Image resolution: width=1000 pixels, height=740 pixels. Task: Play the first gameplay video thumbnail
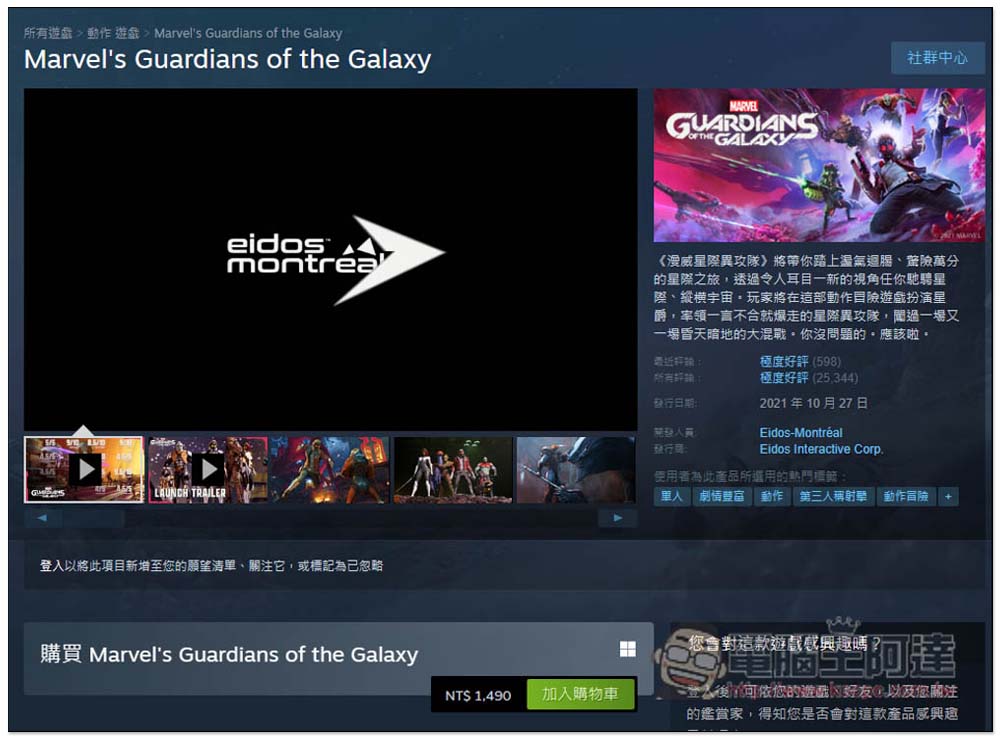(x=84, y=470)
